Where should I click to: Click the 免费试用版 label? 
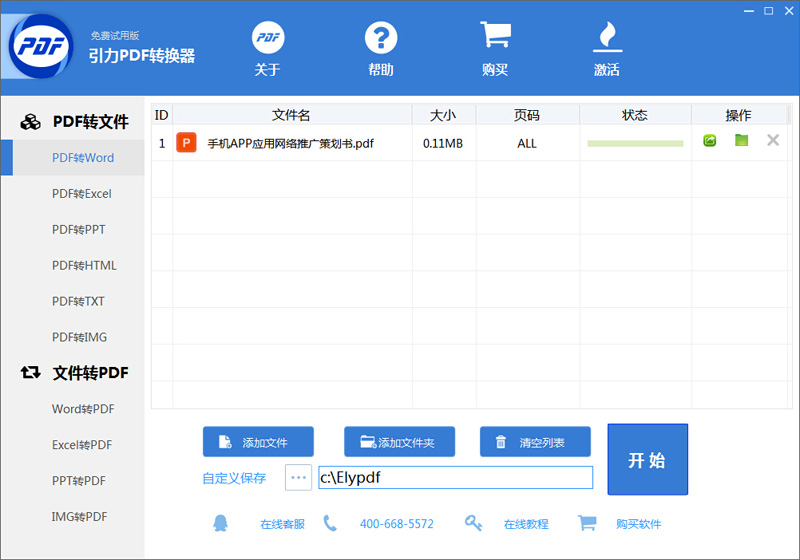point(115,35)
